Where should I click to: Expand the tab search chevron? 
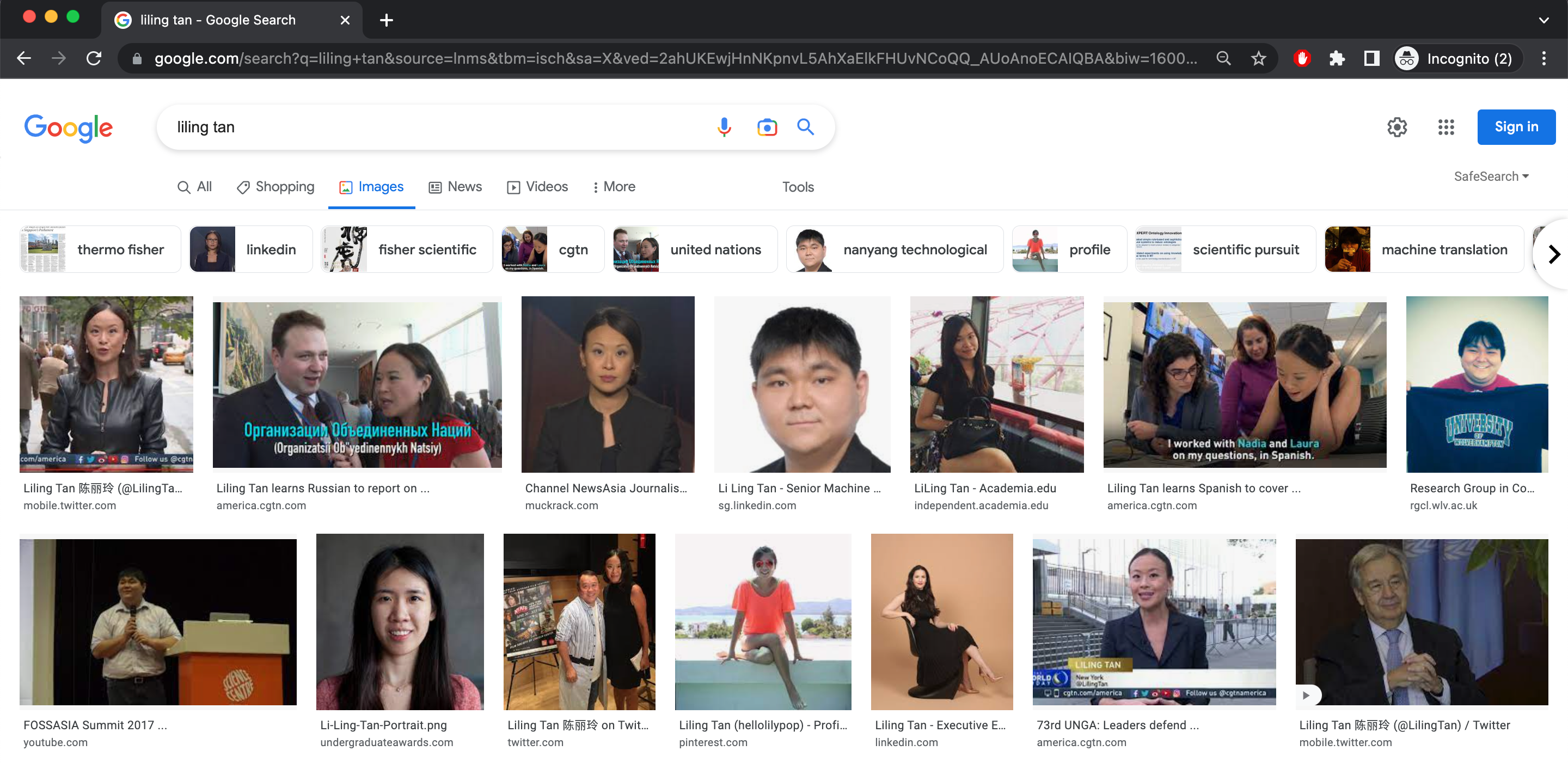(x=1543, y=20)
